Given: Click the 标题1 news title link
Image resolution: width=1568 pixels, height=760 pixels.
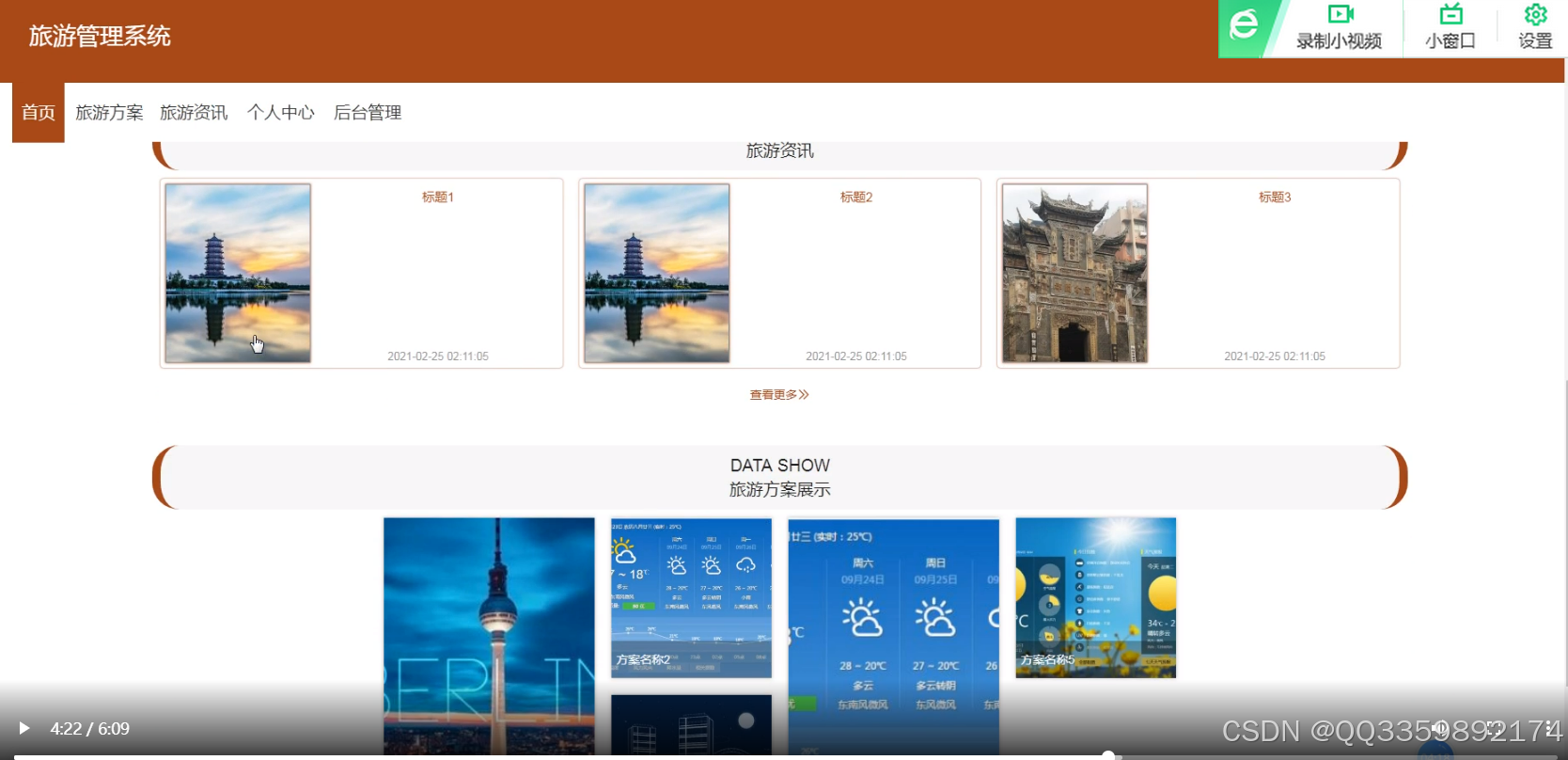Looking at the screenshot, I should click(438, 197).
